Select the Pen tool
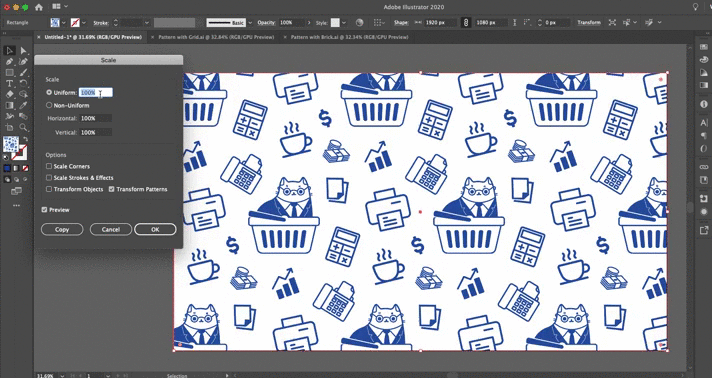 click(10, 61)
